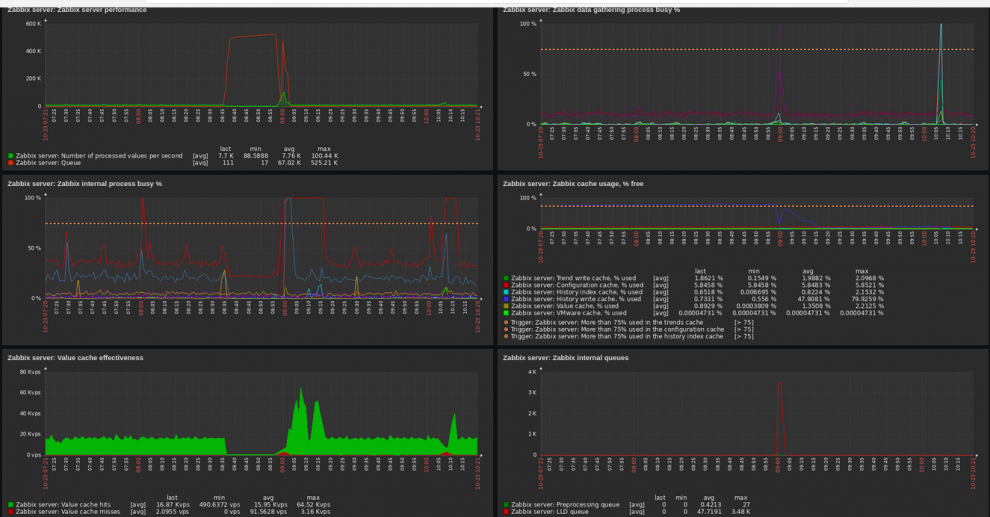Click the Preprocessing queue legend entry
Image resolution: width=990 pixels, height=517 pixels.
click(x=564, y=504)
